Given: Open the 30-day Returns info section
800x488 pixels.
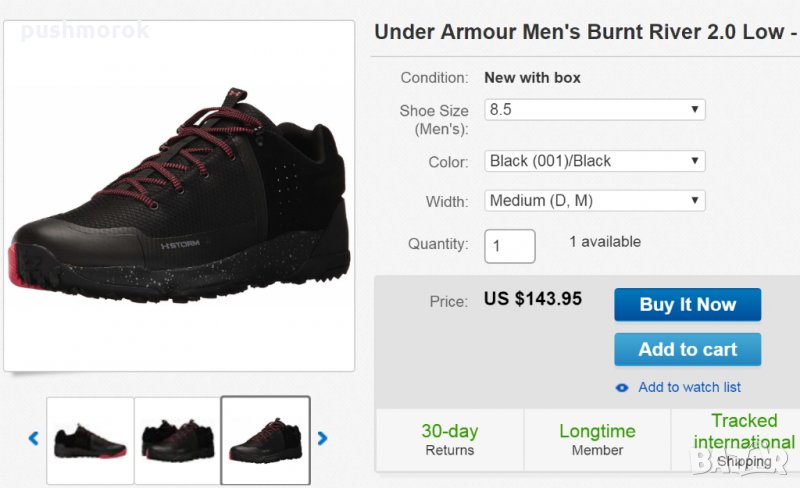Looking at the screenshot, I should [x=449, y=439].
